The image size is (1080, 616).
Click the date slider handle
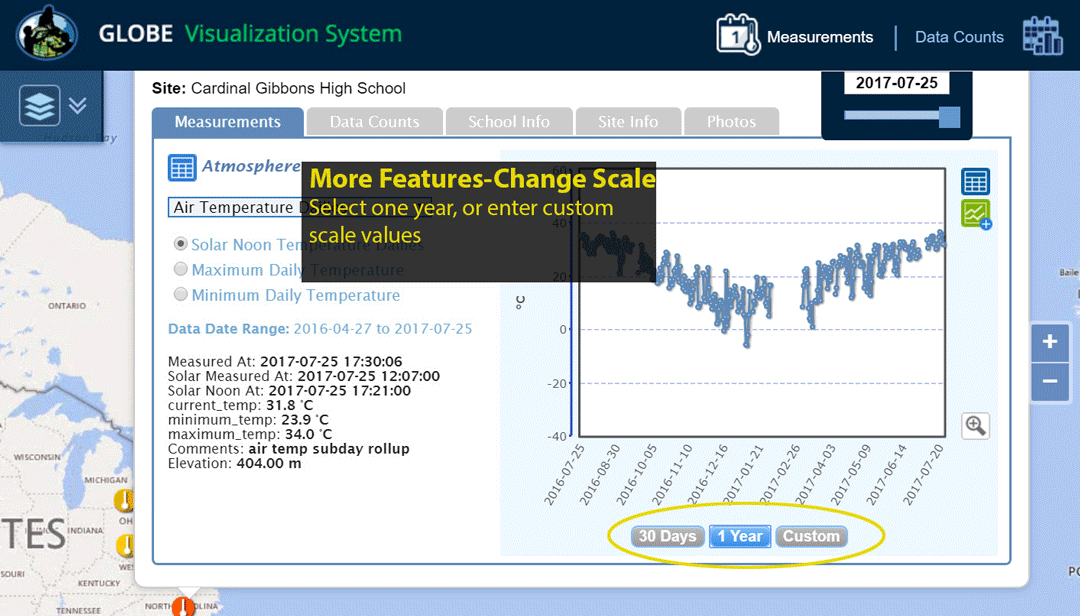pyautogui.click(x=949, y=116)
